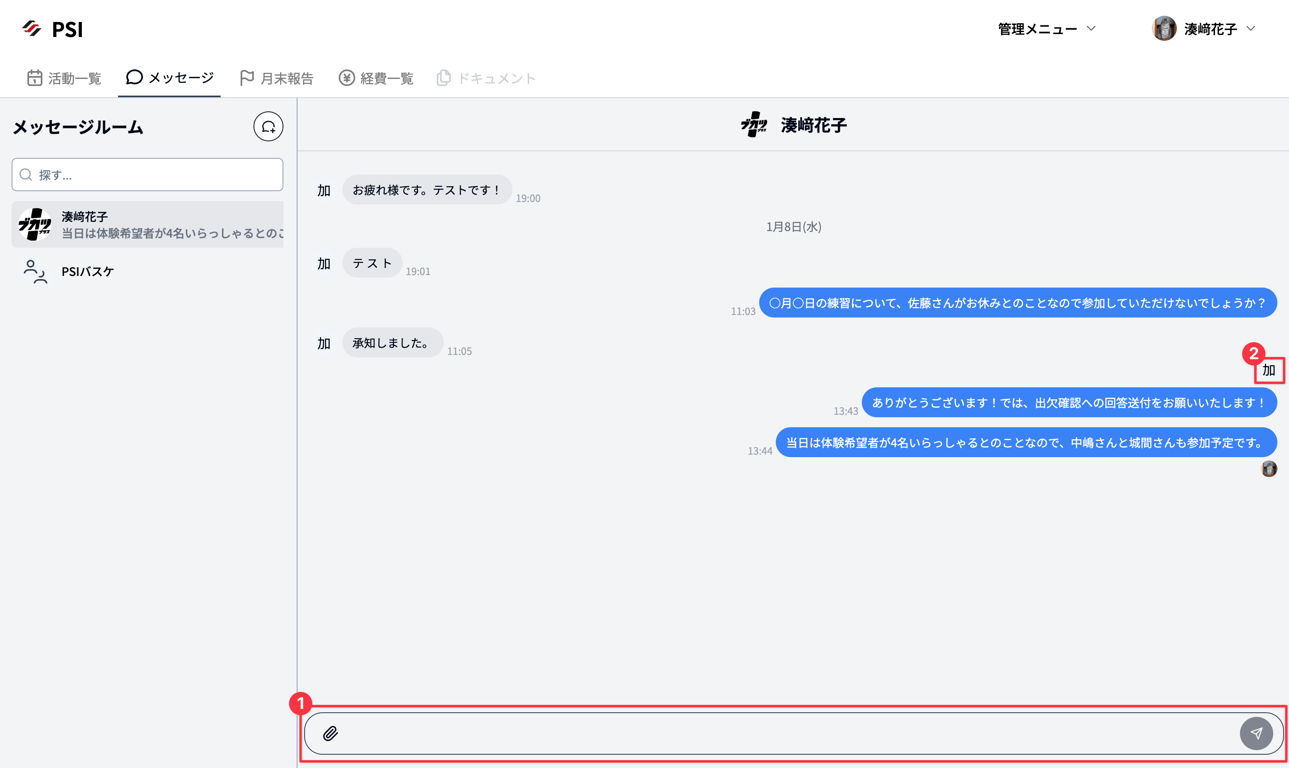This screenshot has width=1289, height=768.
Task: Click the PSIバスケ group icon
Action: [35, 272]
